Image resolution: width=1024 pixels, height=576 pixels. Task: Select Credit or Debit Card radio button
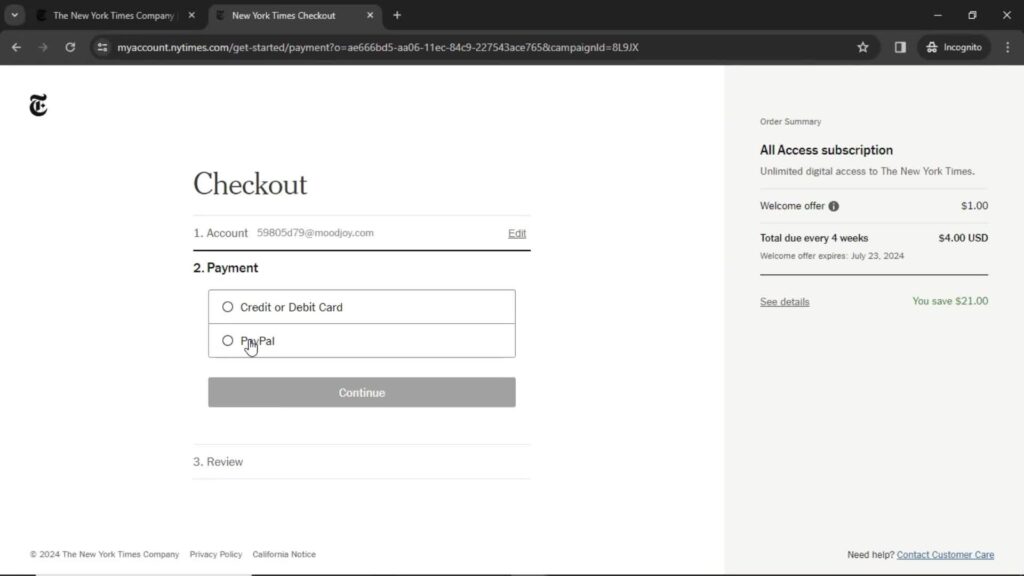coord(227,307)
